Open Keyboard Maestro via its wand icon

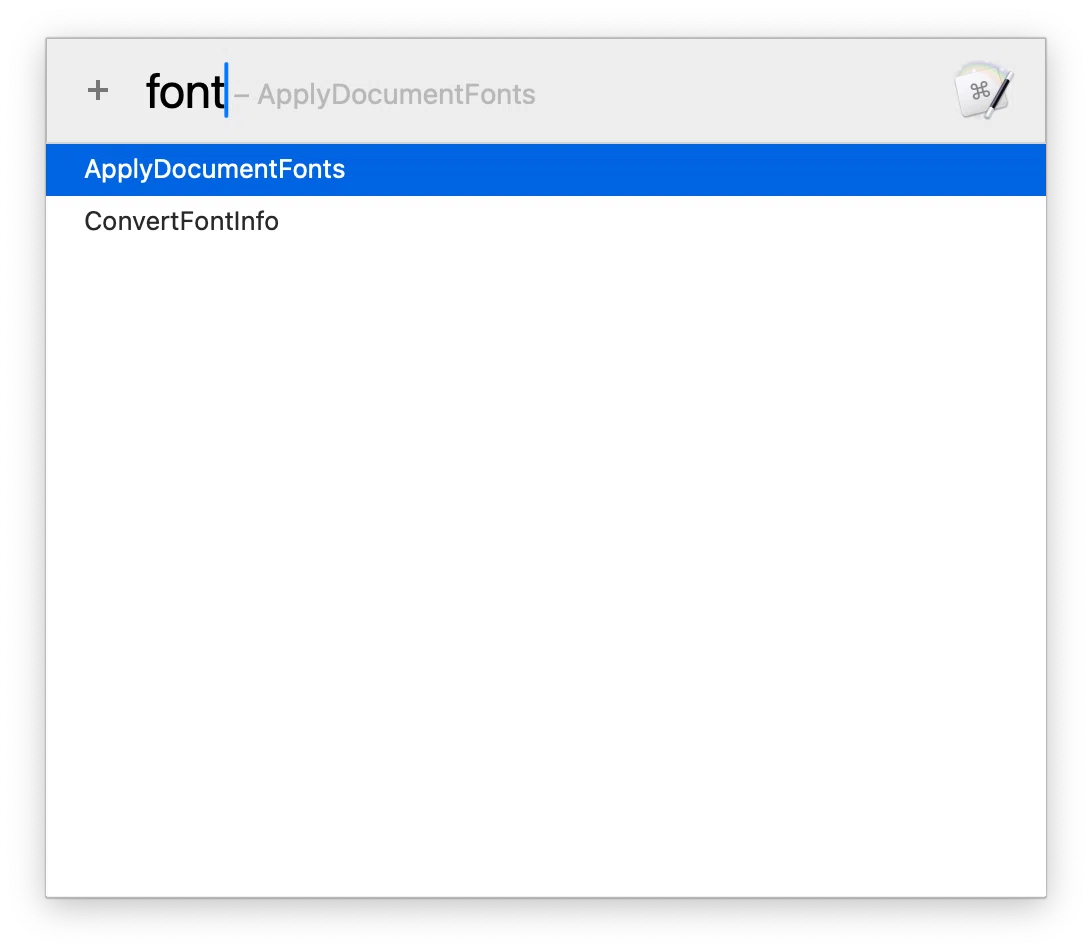984,91
